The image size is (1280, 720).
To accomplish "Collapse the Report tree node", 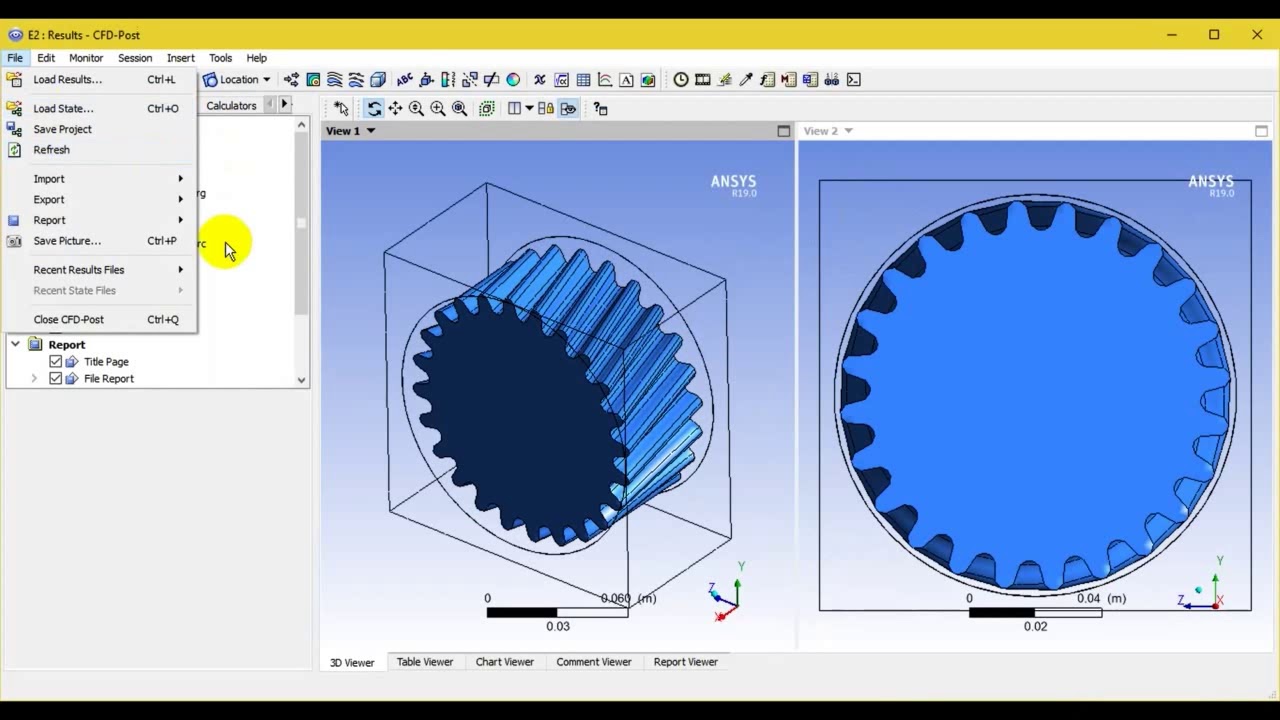I will pyautogui.click(x=15, y=345).
